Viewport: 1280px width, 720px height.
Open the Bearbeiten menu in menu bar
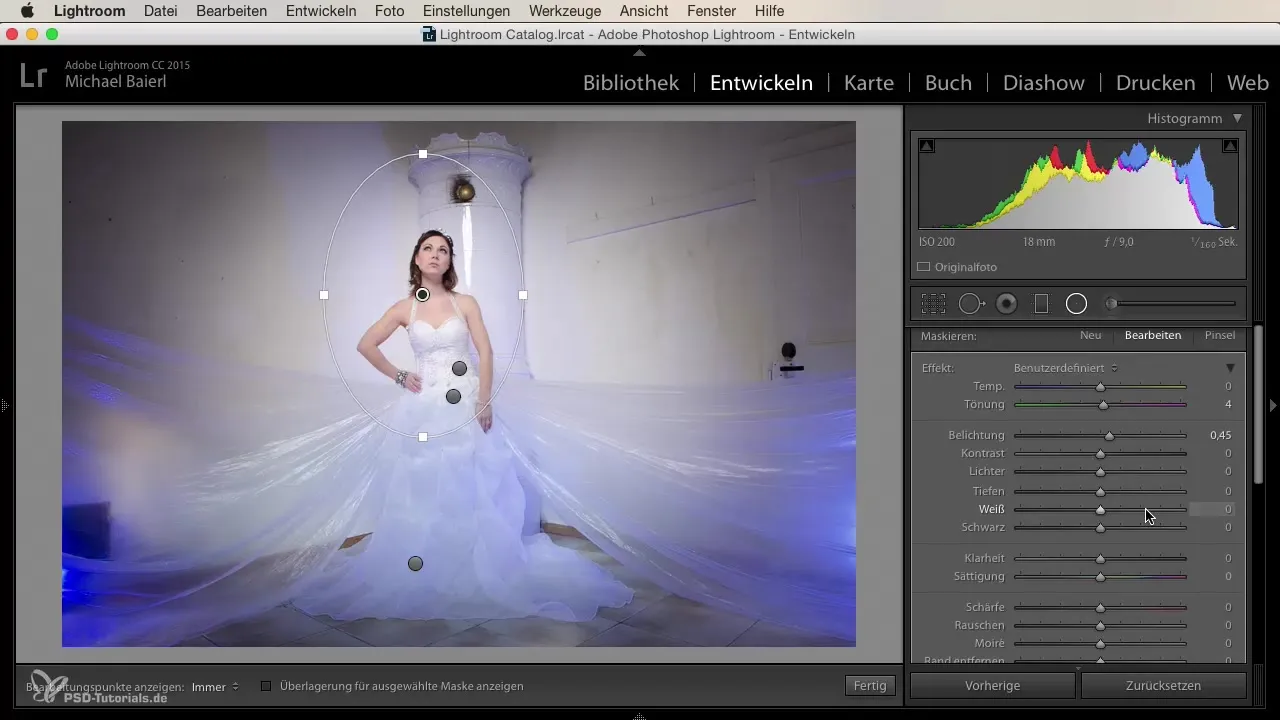tap(232, 11)
